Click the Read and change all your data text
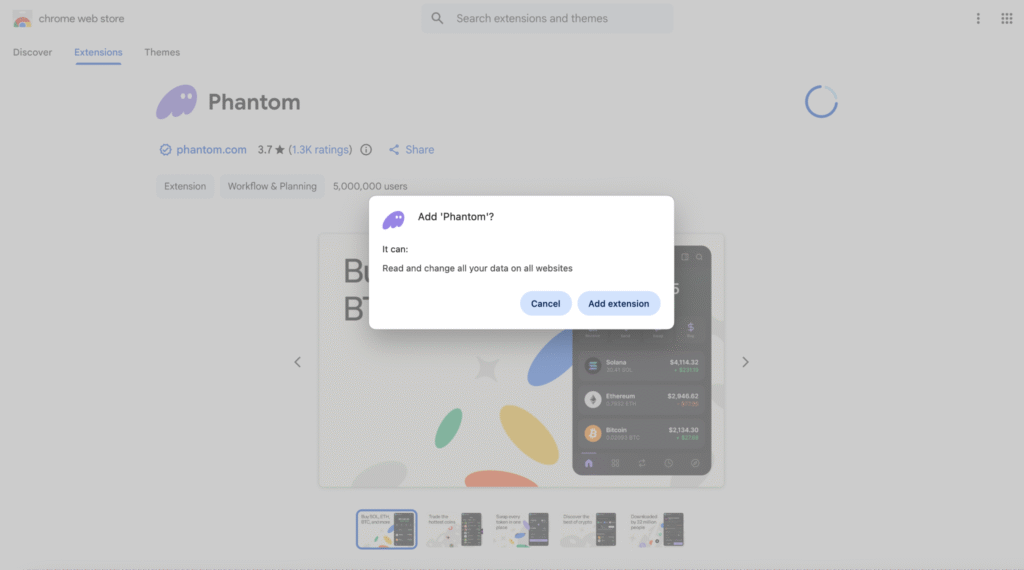1024x570 pixels. point(477,268)
